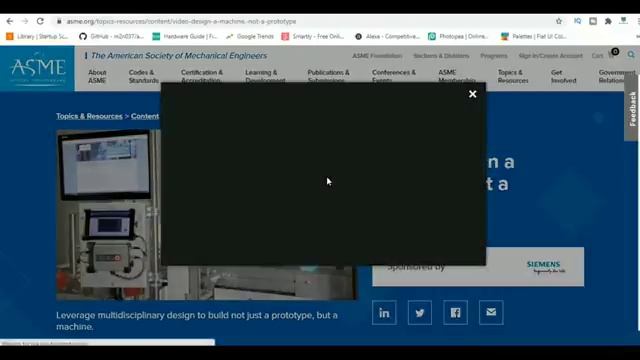Screen dimensions: 640x360
Task: Open Publications & Submissions menu
Action: (x=328, y=76)
